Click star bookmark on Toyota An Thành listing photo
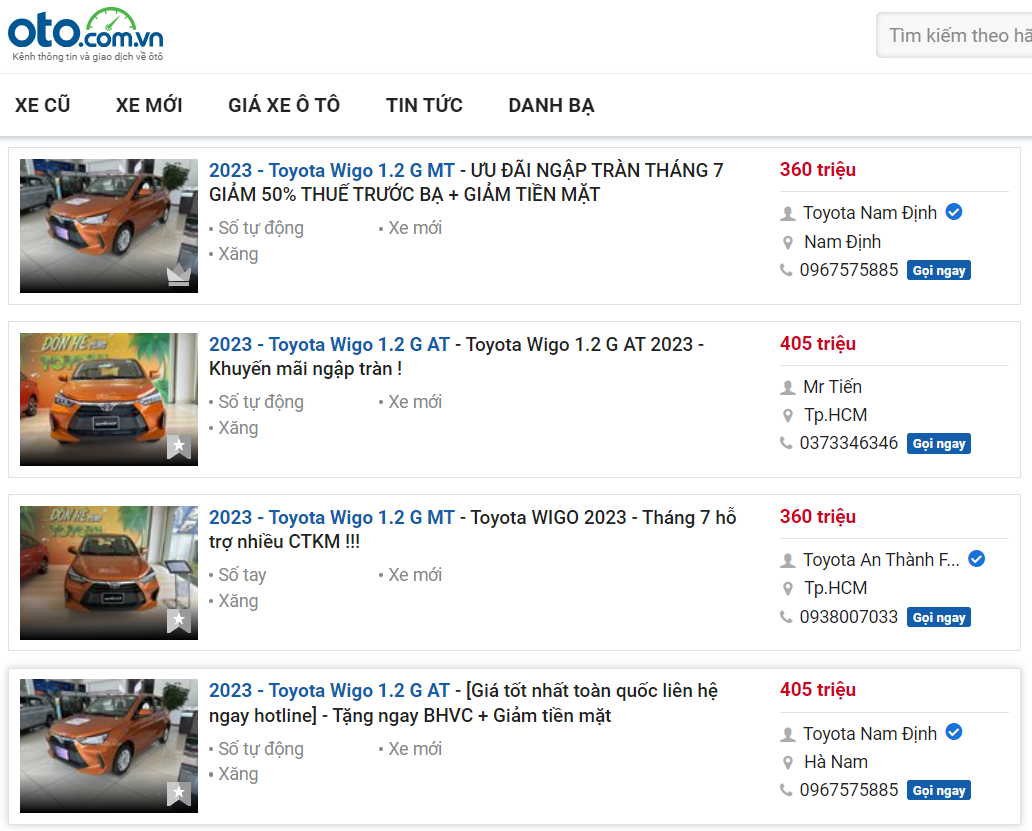 pos(178,620)
